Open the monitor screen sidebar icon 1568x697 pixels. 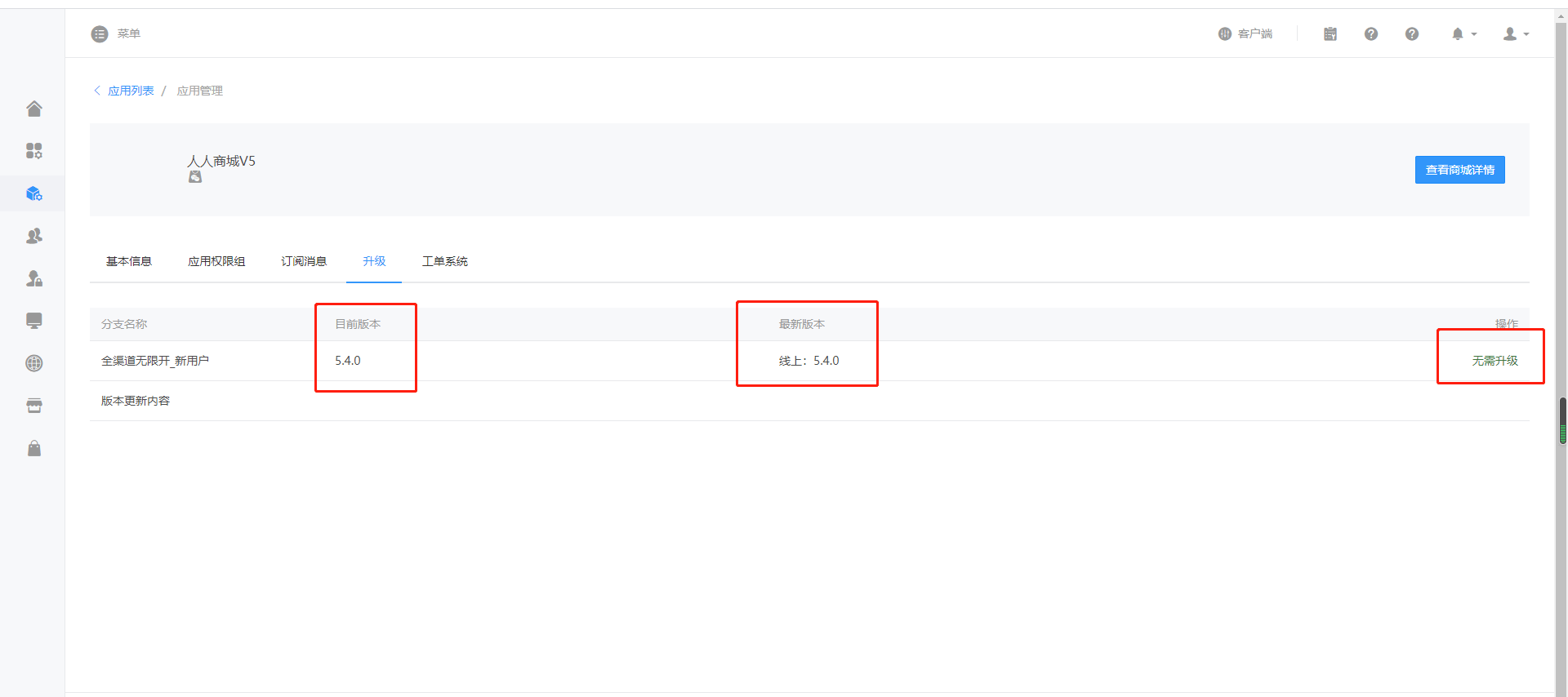[33, 321]
